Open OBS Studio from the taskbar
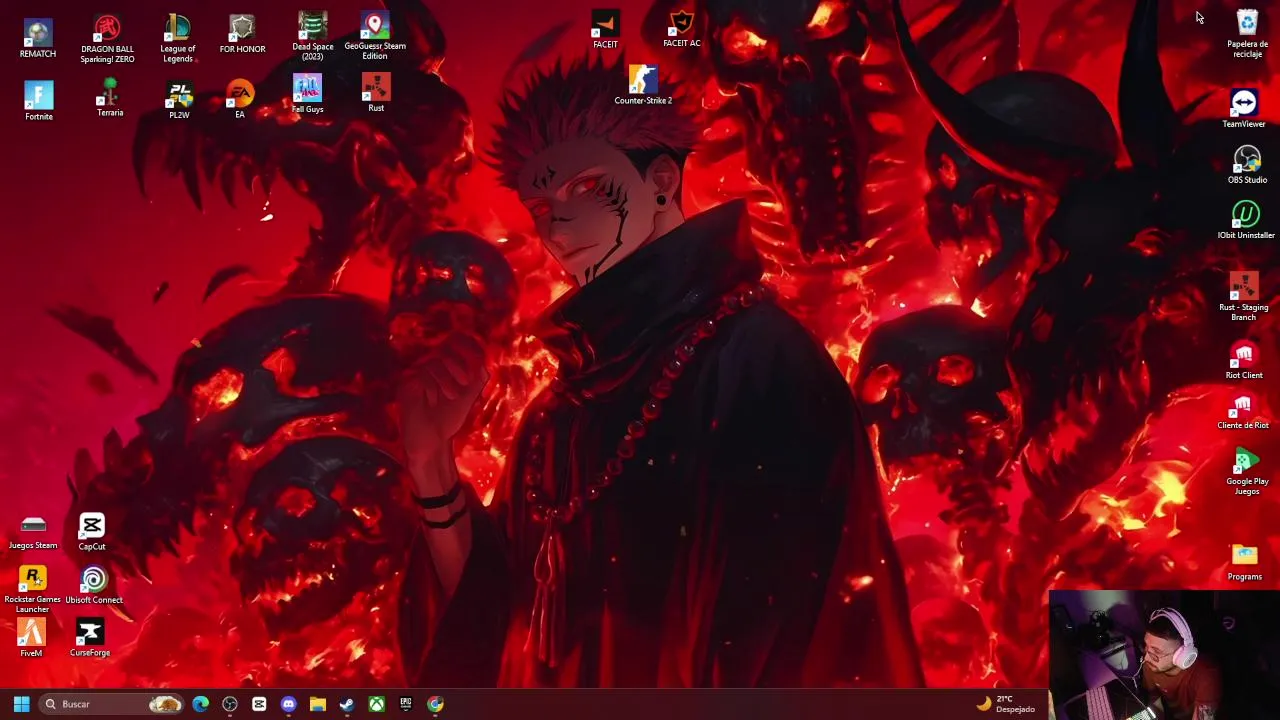 click(230, 704)
